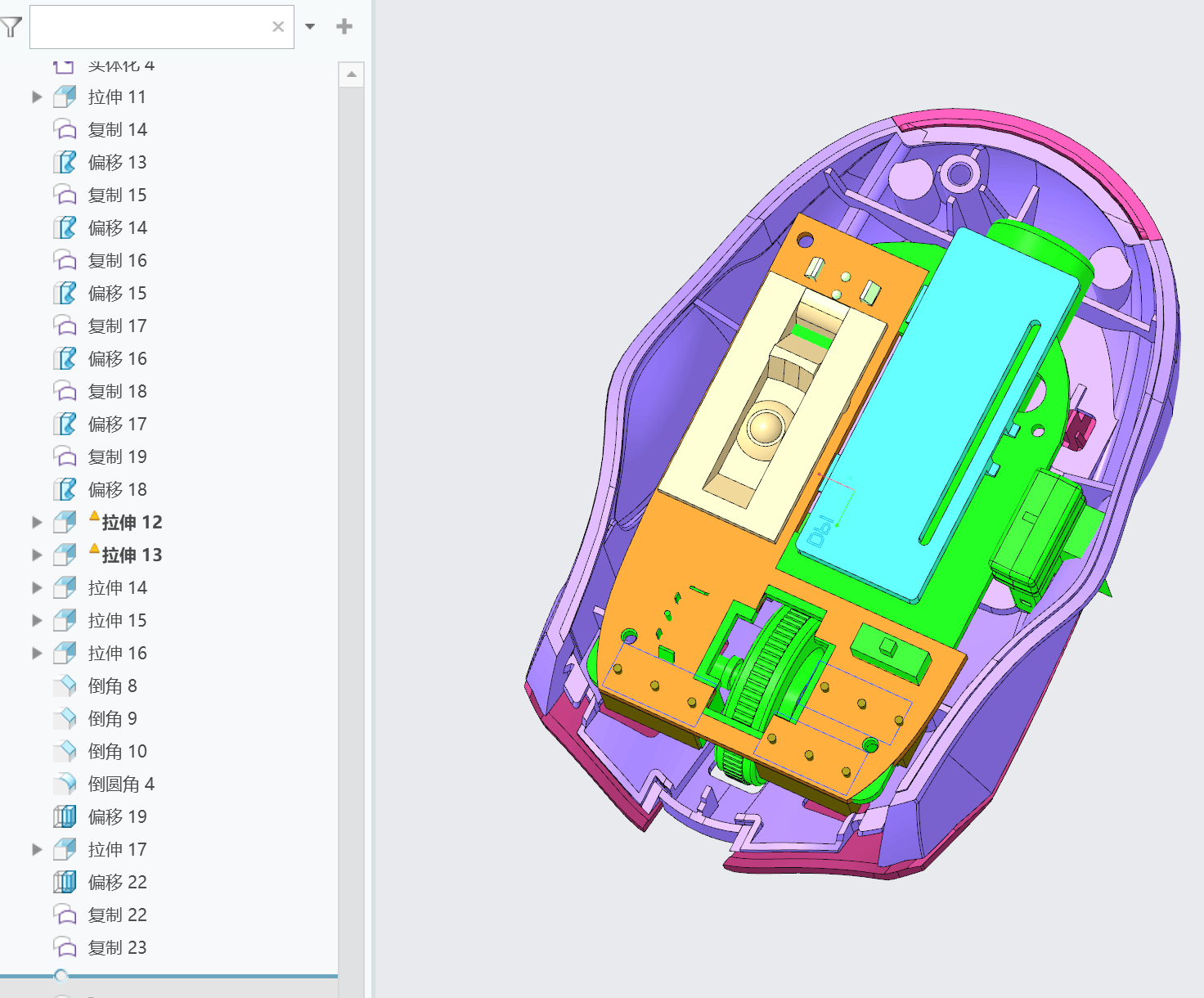1204x998 pixels.
Task: Select the 偏移 13 offset icon
Action: pos(65,162)
